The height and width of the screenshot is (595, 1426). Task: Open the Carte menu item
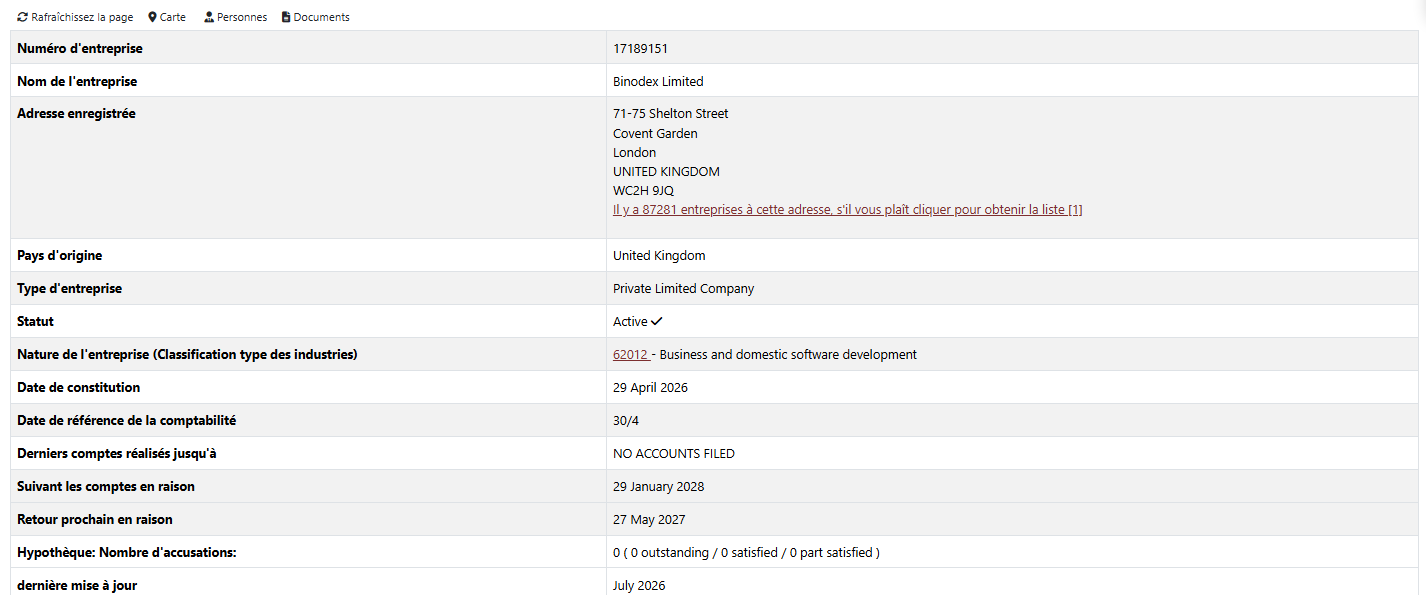click(x=173, y=17)
